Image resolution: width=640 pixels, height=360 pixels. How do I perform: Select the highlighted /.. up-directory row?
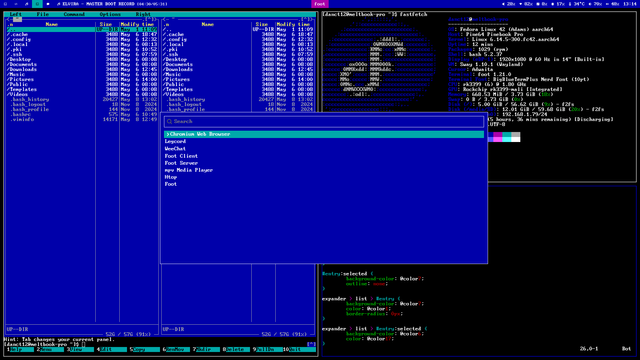82,29
